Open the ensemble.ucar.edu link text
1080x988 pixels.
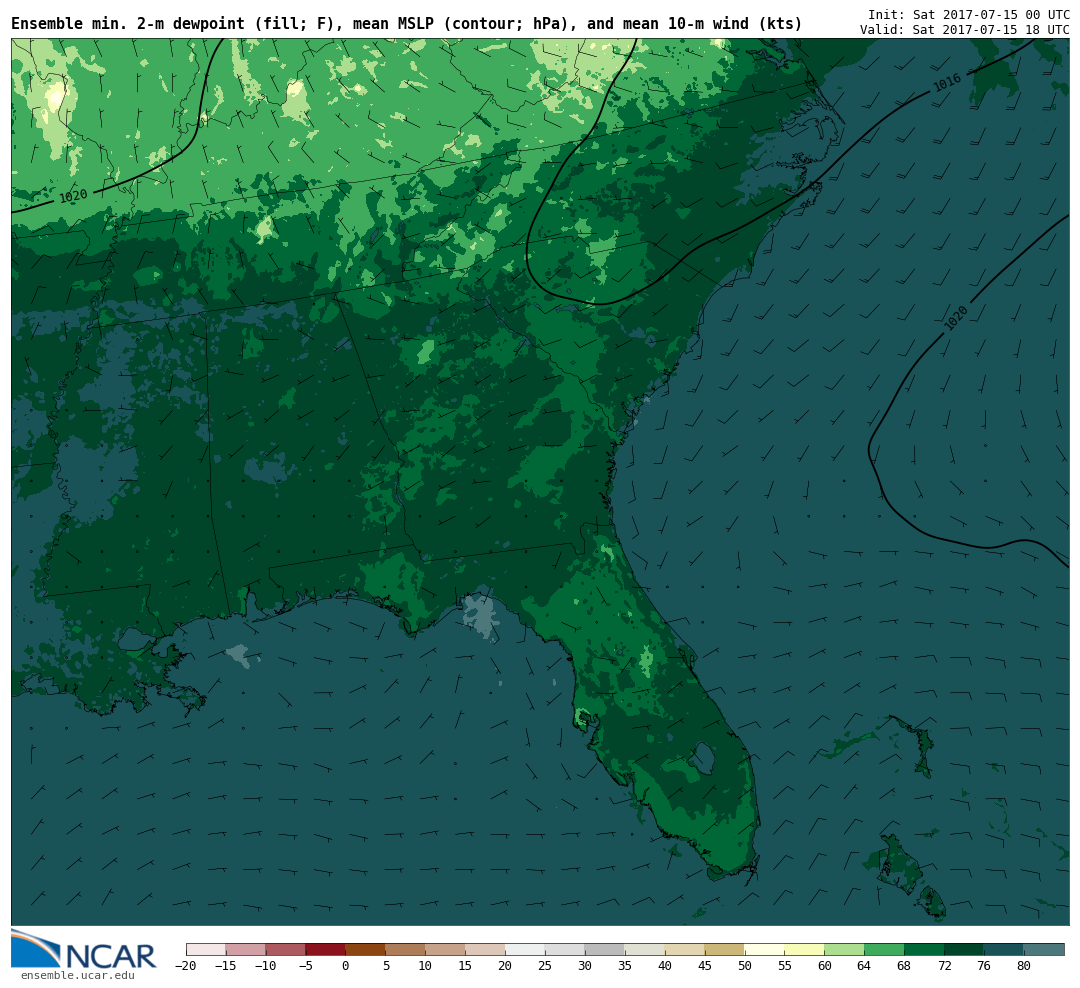tap(78, 975)
